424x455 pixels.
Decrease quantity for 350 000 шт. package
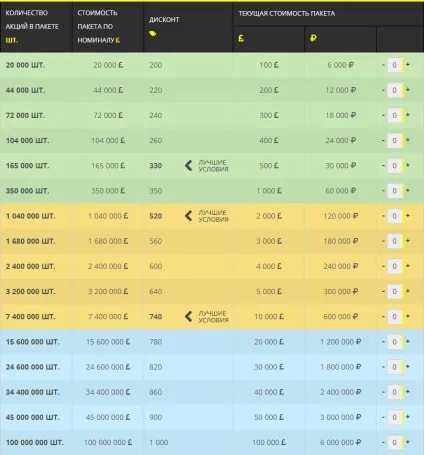(383, 191)
